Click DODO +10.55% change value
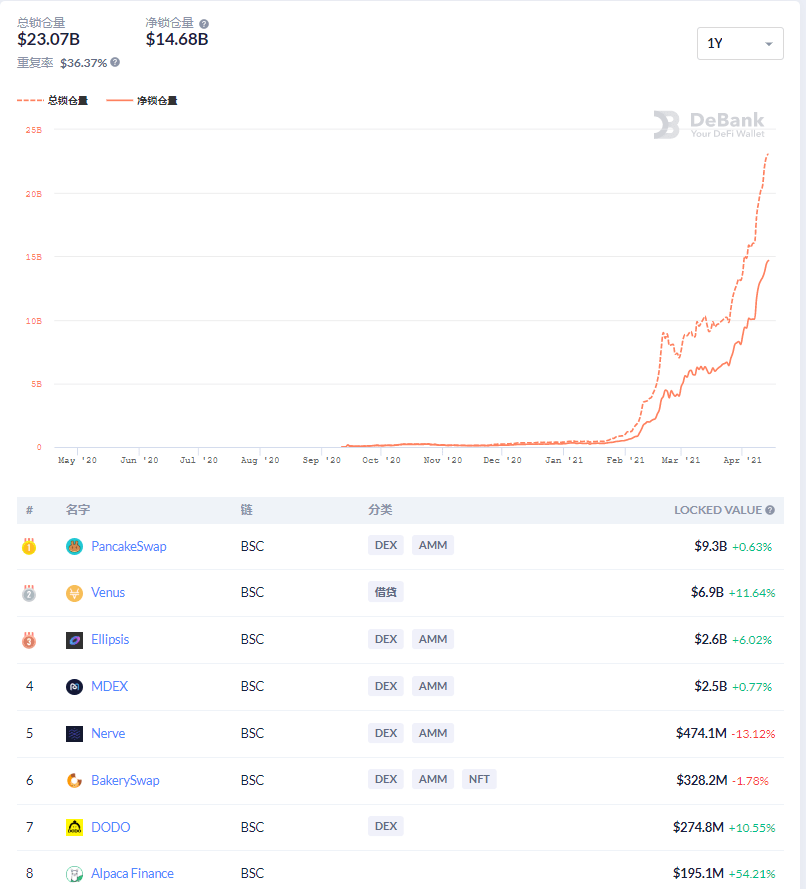 click(x=752, y=828)
